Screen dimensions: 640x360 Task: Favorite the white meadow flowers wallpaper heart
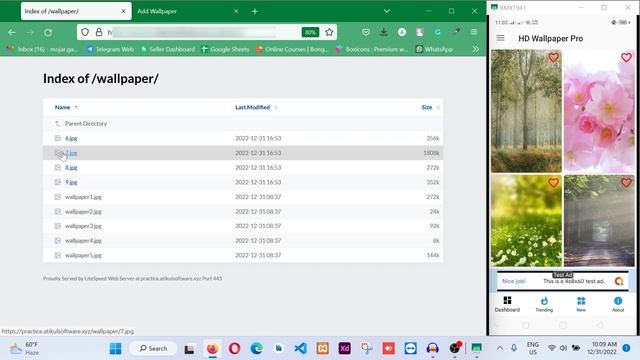click(553, 182)
